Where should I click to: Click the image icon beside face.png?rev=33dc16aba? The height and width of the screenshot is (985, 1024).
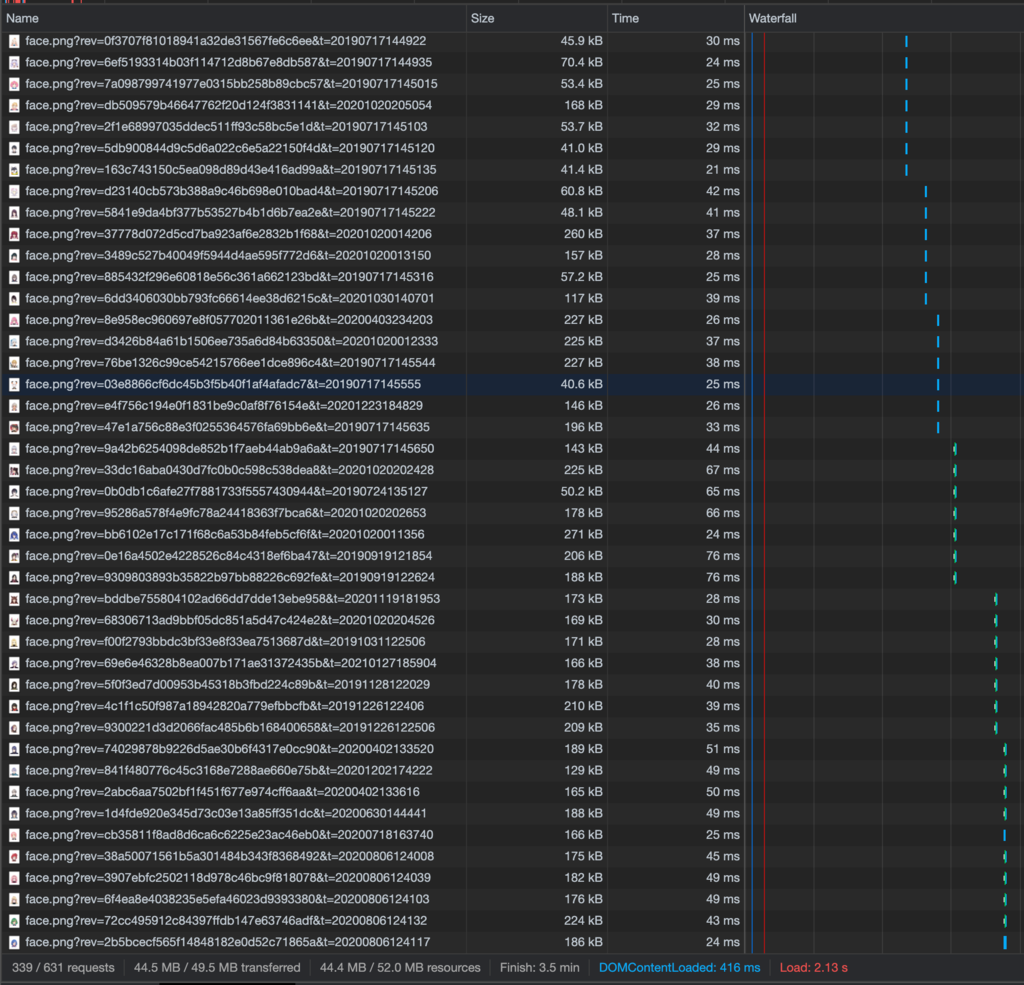coord(14,470)
